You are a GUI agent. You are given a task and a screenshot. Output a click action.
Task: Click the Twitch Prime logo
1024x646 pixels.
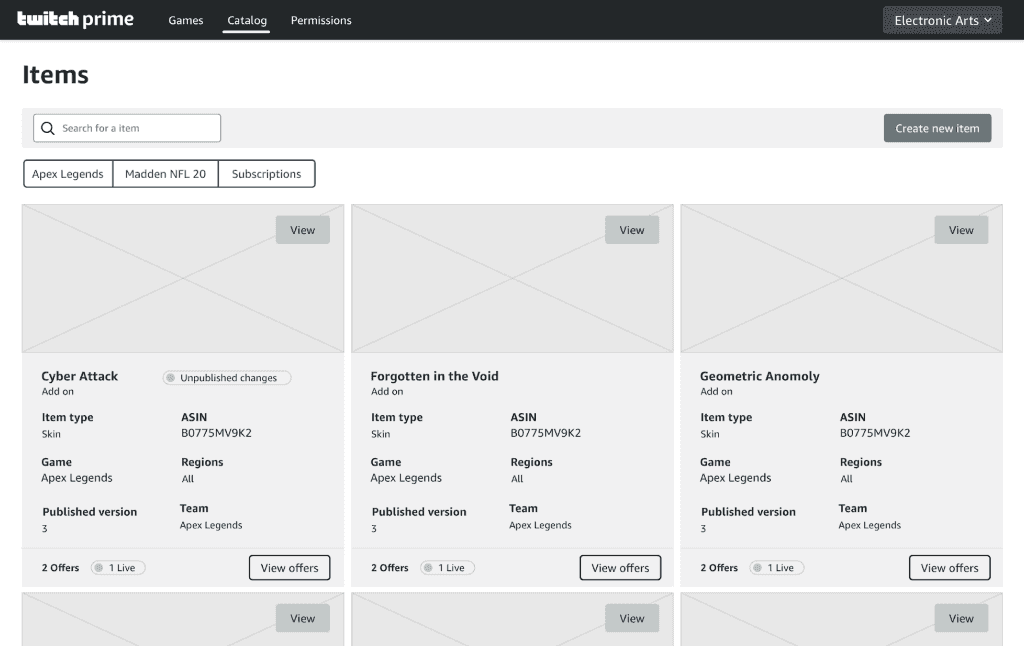coord(75,19)
